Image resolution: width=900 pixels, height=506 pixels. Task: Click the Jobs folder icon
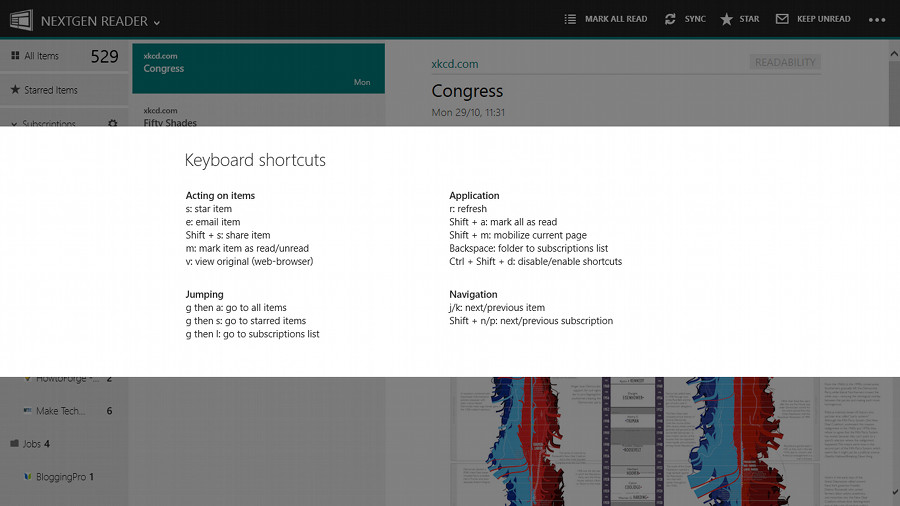tap(14, 443)
